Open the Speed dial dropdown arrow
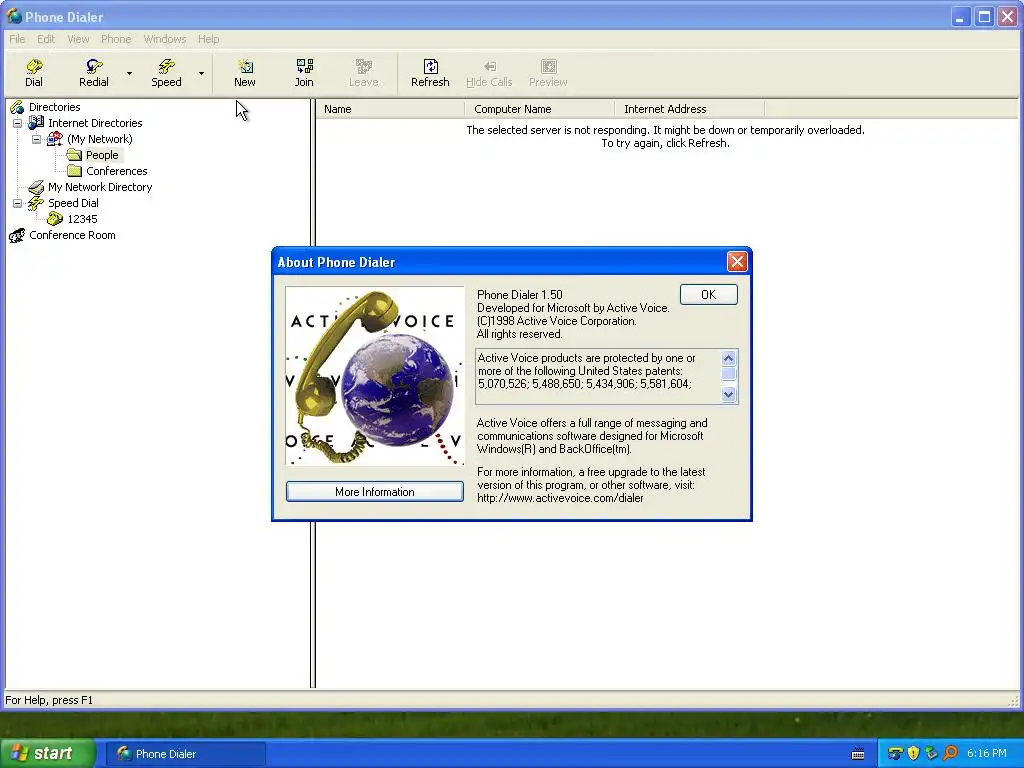 (x=201, y=73)
